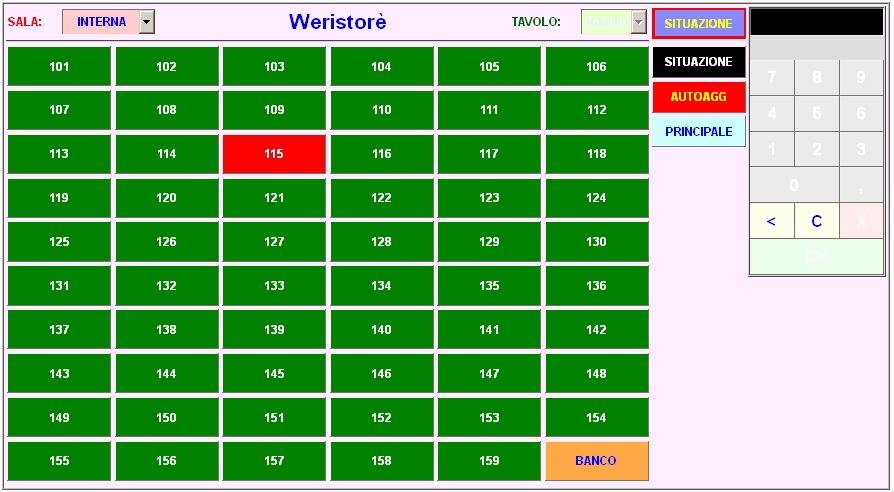Open table 126

coord(166,242)
